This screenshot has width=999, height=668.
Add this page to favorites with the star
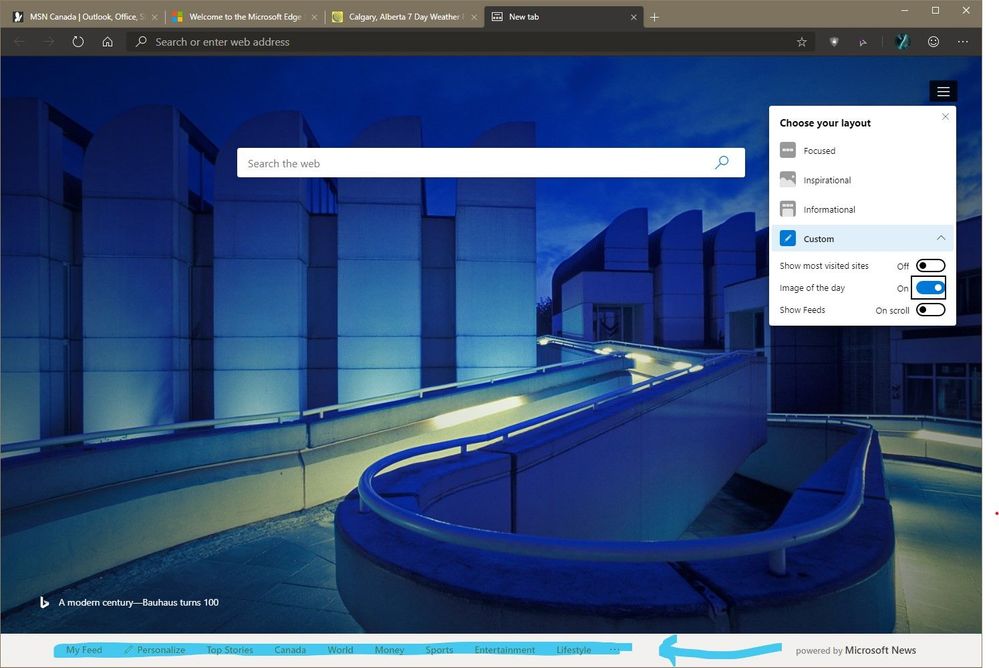[801, 42]
